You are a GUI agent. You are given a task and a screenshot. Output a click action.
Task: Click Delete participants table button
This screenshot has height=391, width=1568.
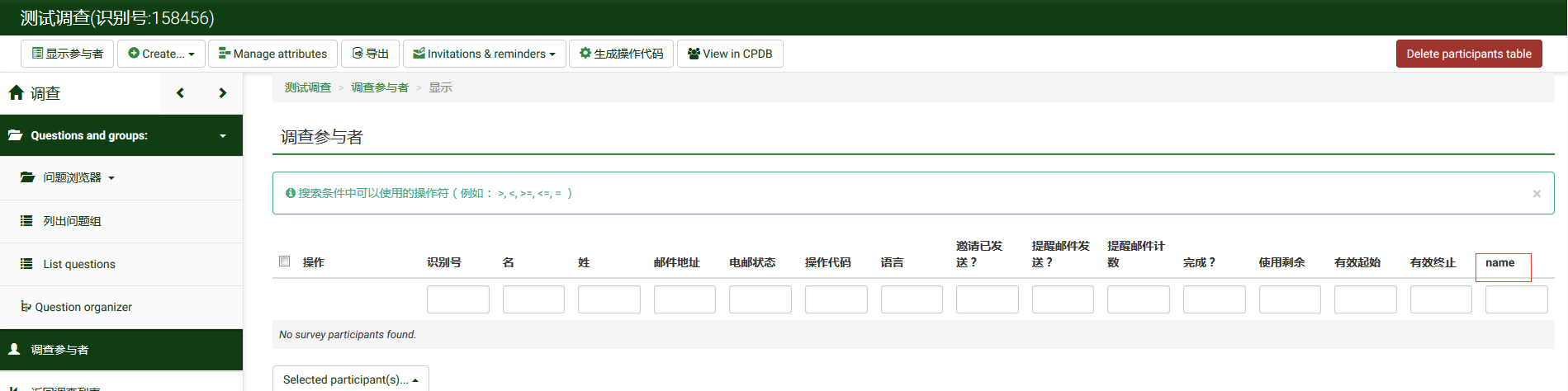(1468, 54)
